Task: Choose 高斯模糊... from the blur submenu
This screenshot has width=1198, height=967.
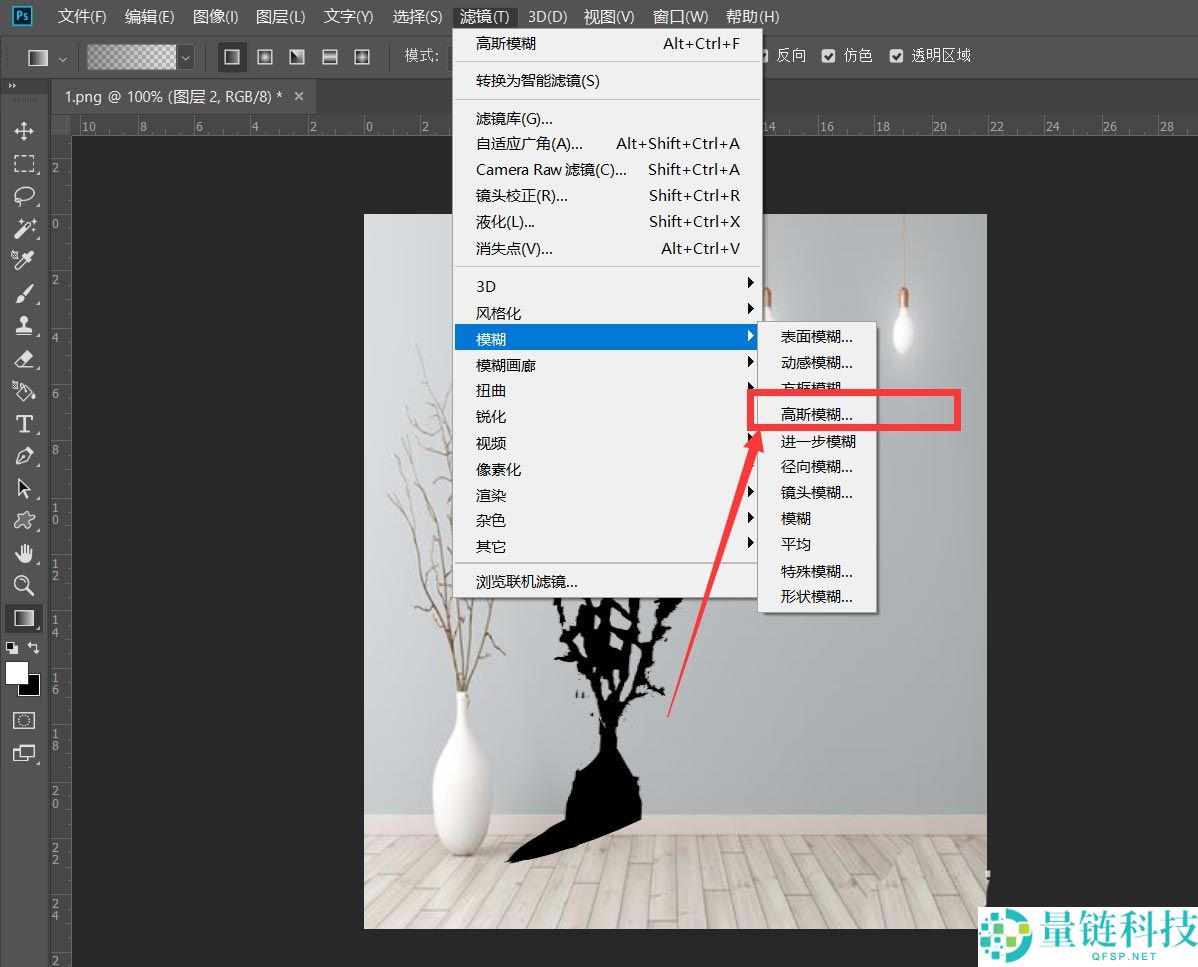Action: click(817, 414)
